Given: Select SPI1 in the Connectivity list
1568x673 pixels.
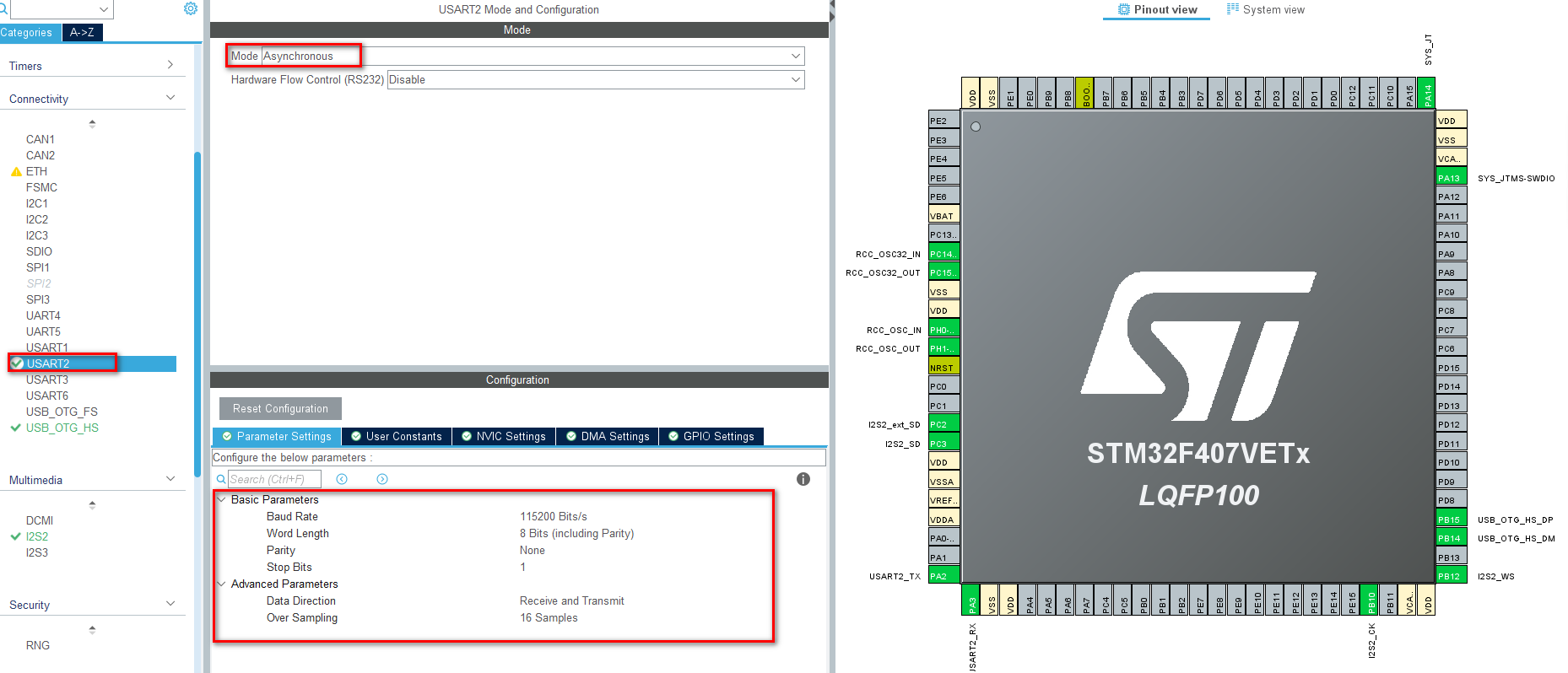Looking at the screenshot, I should (x=38, y=267).
